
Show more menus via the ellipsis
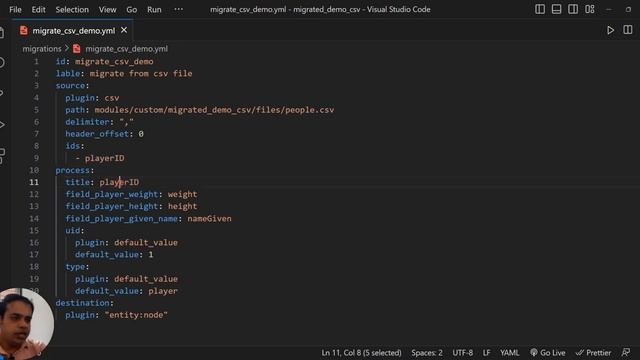(x=178, y=9)
